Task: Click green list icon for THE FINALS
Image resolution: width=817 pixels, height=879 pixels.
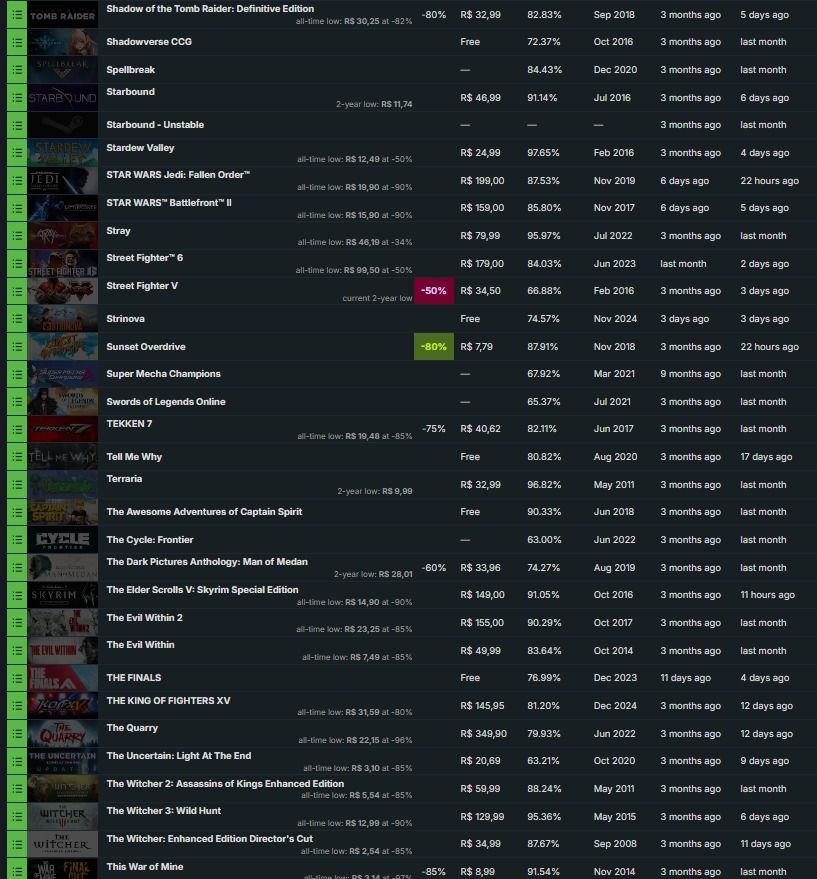Action: (x=17, y=678)
